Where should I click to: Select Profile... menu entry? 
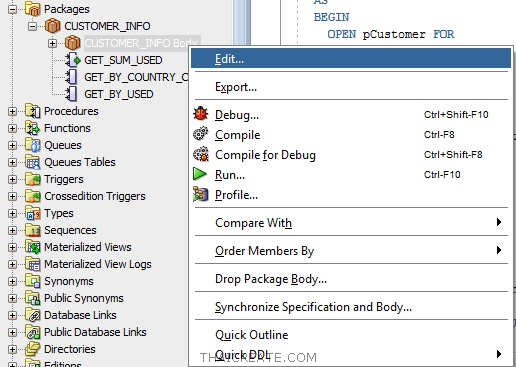click(x=351, y=195)
